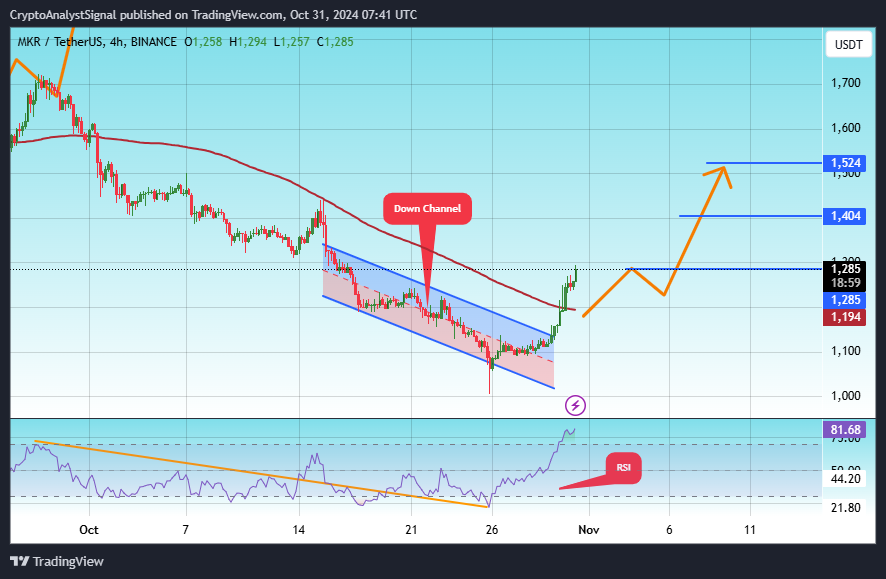886x579 pixels.
Task: Click the BINANCE exchange label
Action: [154, 42]
